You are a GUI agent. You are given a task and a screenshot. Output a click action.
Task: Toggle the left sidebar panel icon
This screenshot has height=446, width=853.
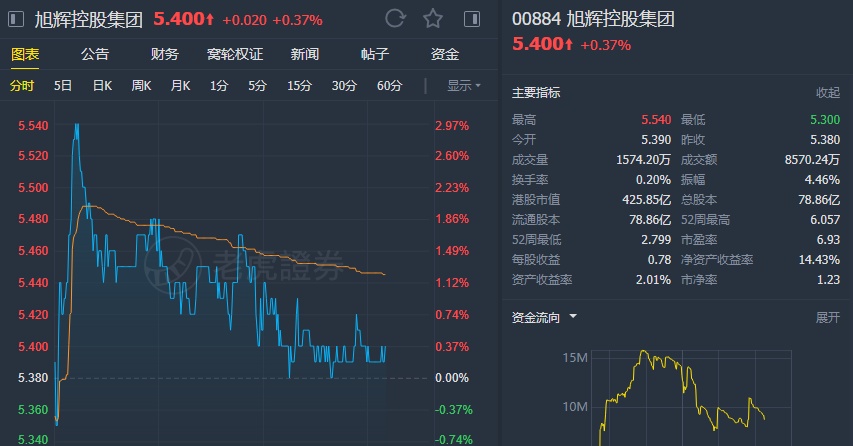(16, 20)
